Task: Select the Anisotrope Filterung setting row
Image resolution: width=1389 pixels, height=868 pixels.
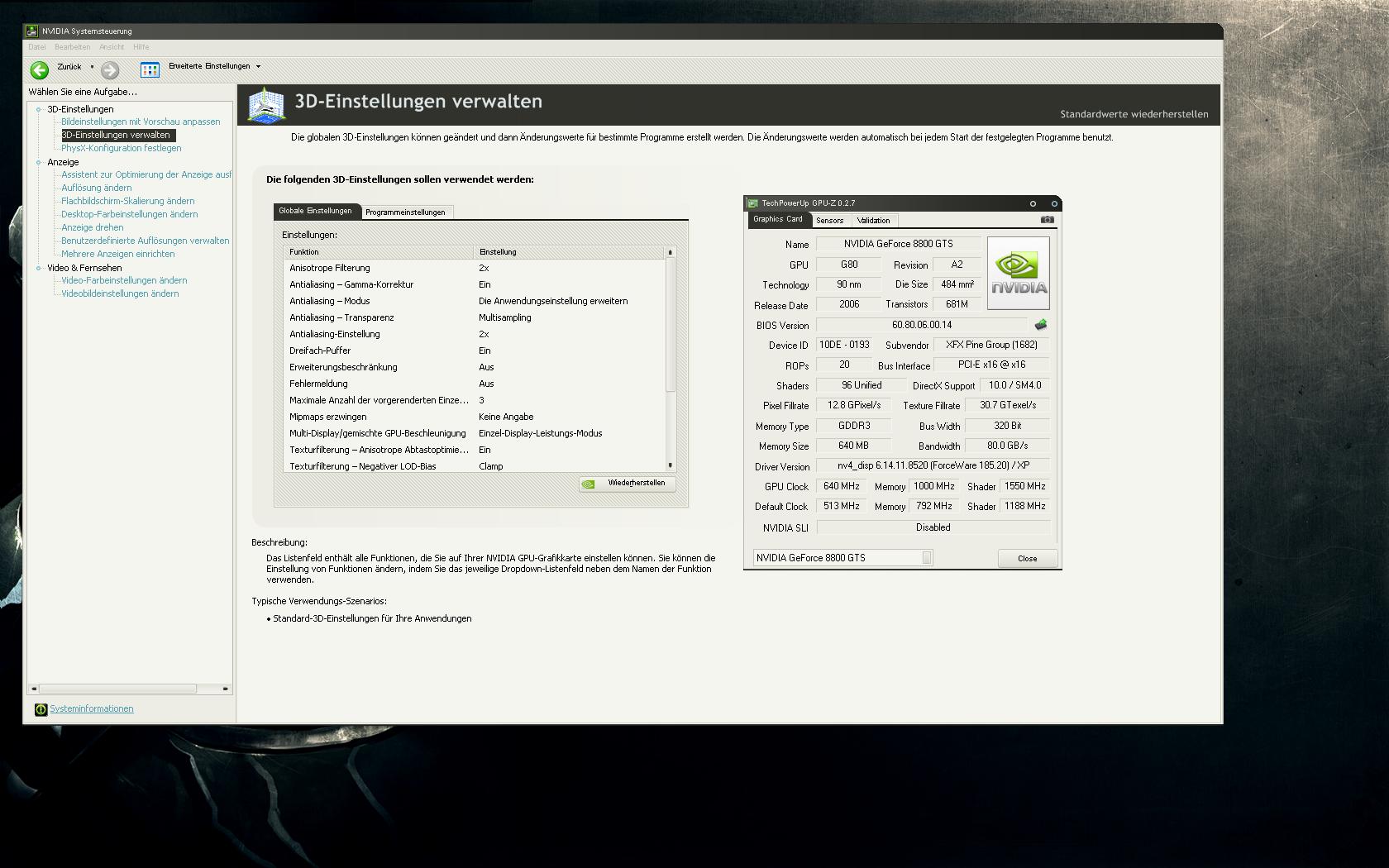Action: (475, 268)
